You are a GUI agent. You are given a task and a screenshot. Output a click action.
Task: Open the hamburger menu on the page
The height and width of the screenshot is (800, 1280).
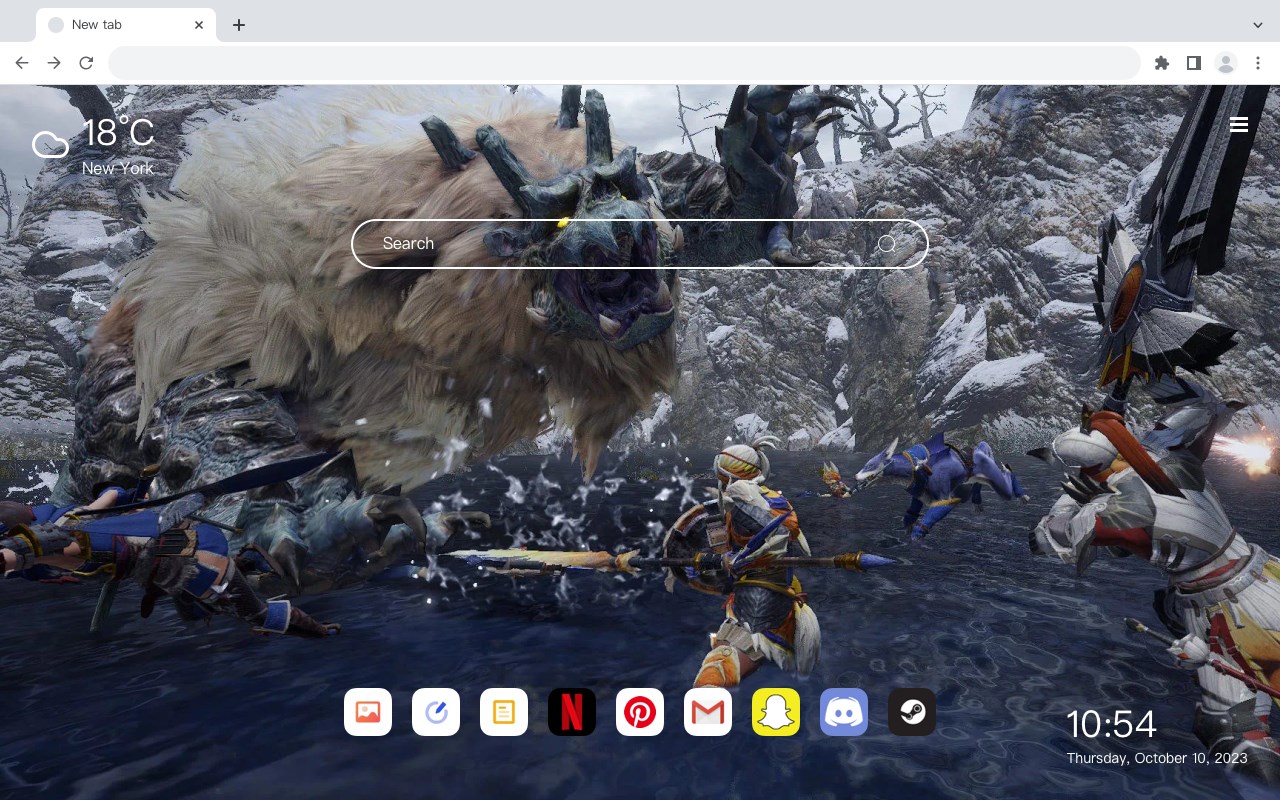(1239, 125)
